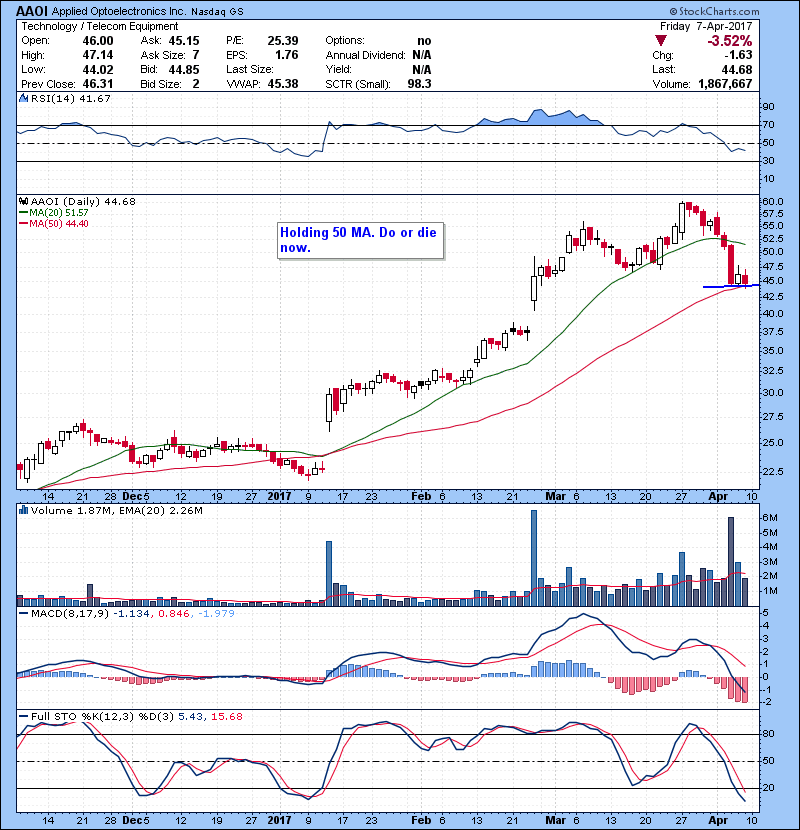Click the VWAP value 45.38
The width and height of the screenshot is (800, 830).
click(283, 84)
